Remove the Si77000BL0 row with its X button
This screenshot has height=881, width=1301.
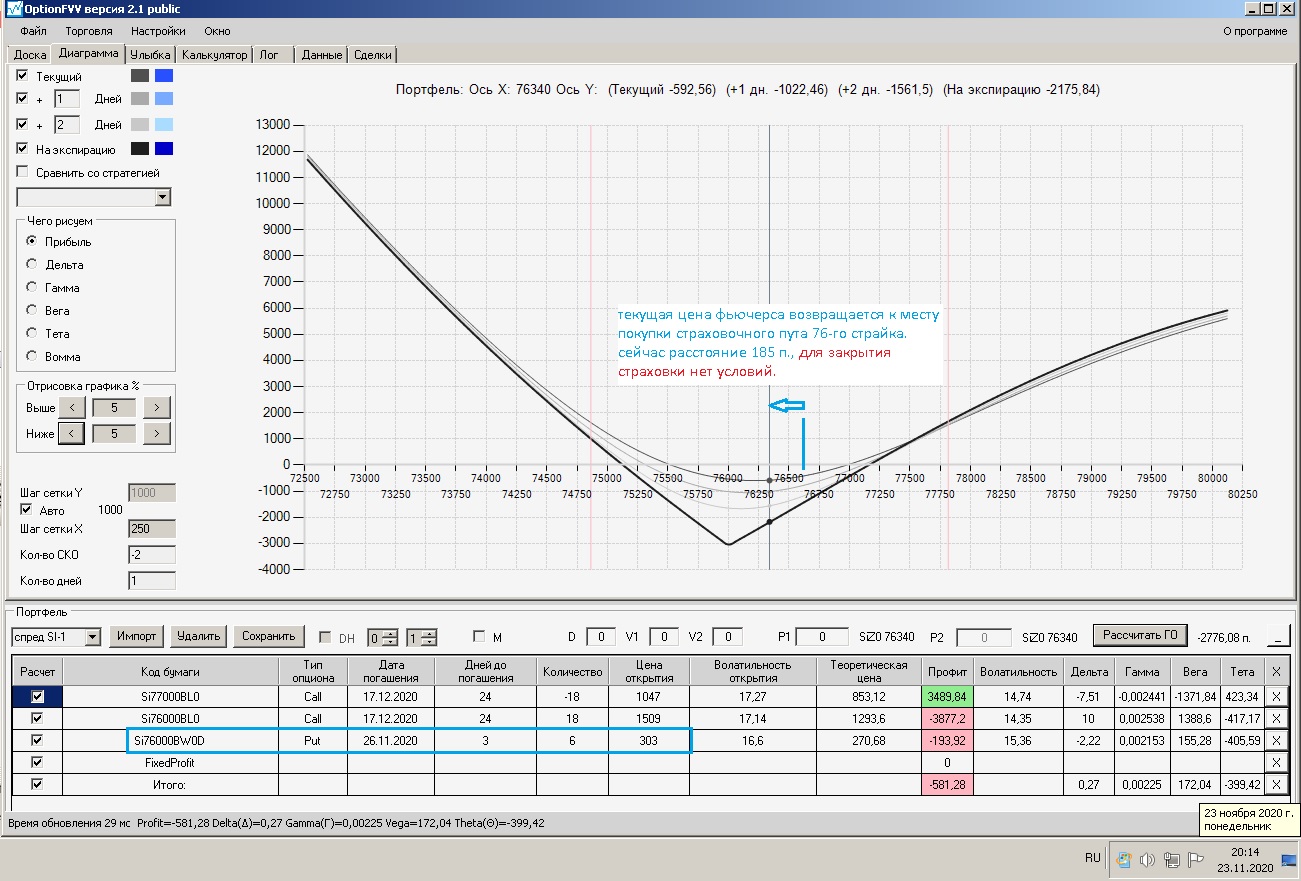click(1276, 696)
